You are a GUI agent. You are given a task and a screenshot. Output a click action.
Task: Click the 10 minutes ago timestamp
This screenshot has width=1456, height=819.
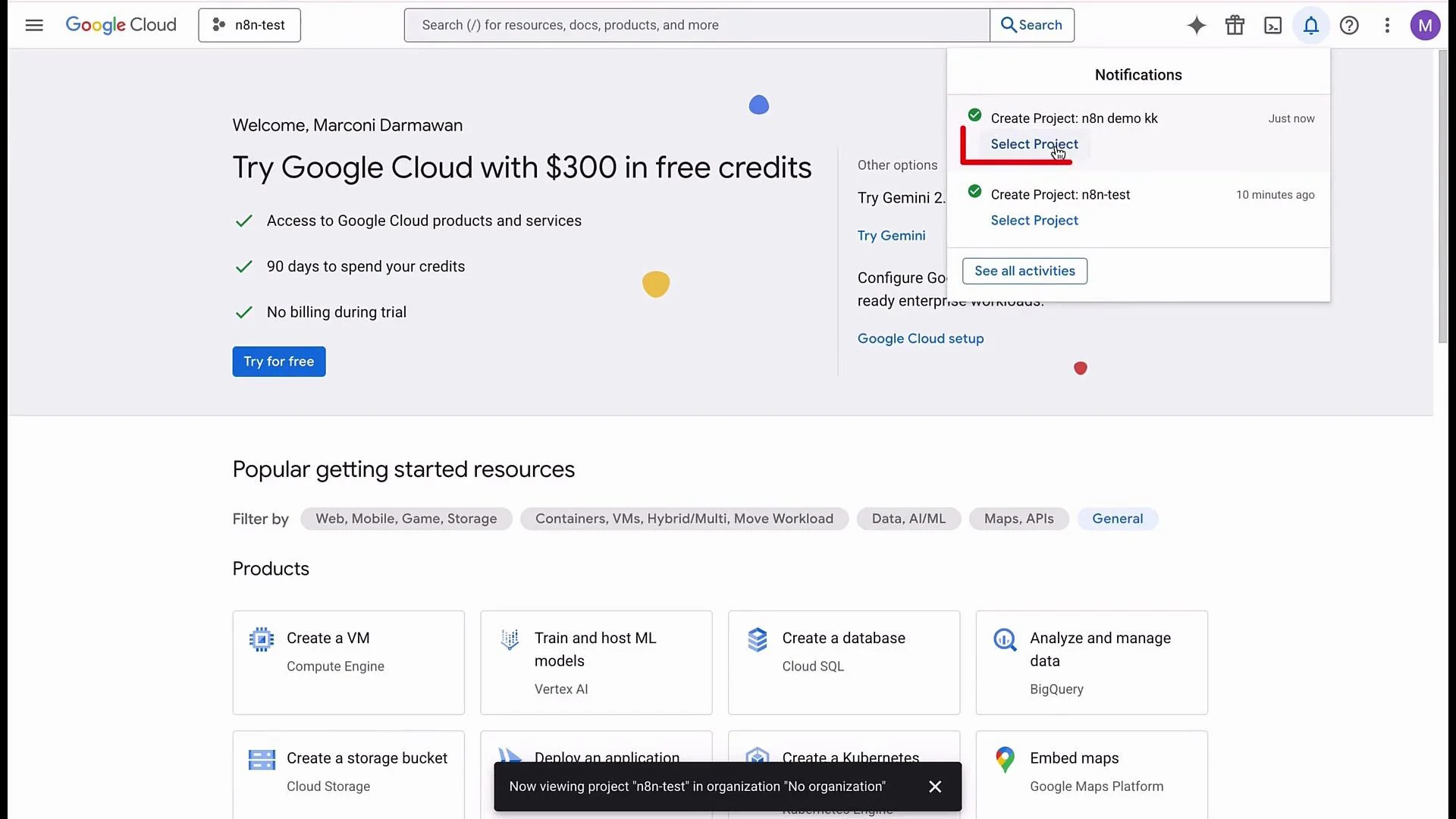tap(1275, 195)
